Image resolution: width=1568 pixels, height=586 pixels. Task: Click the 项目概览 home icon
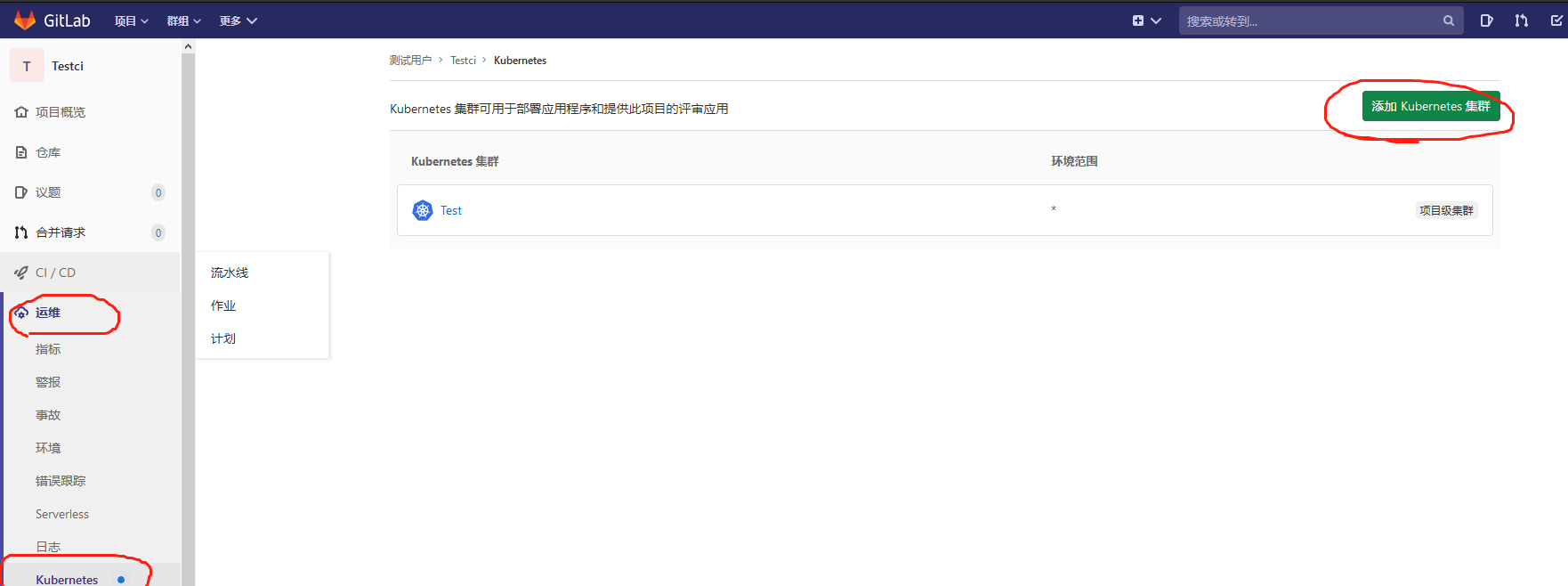21,112
